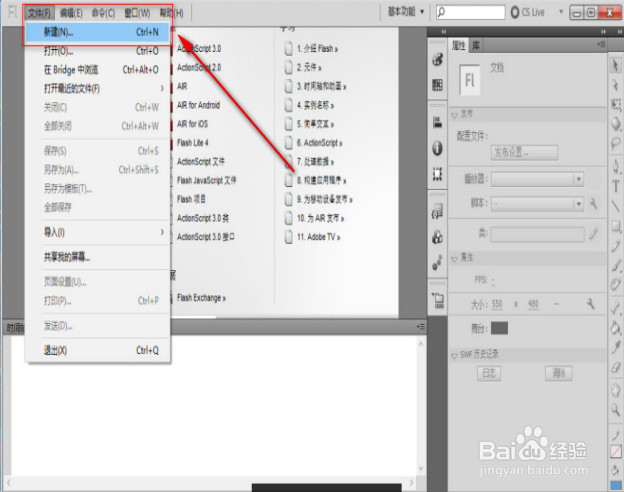
Task: Select the Text (T) tool
Action: tap(616, 185)
